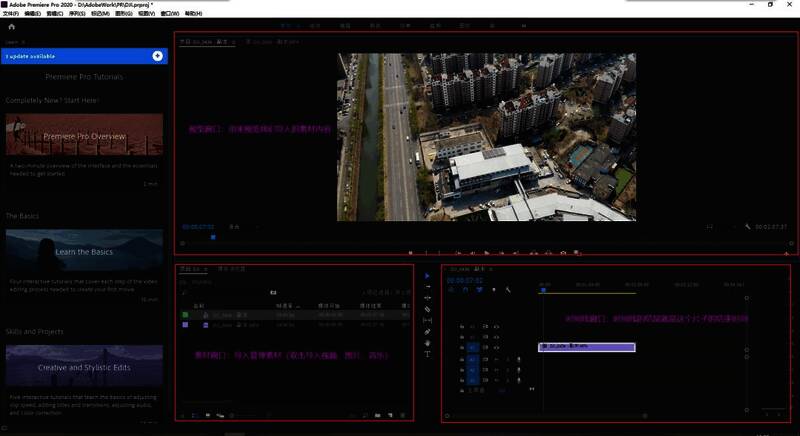Open the 帮助(H) menu
800x436 pixels.
click(x=193, y=14)
